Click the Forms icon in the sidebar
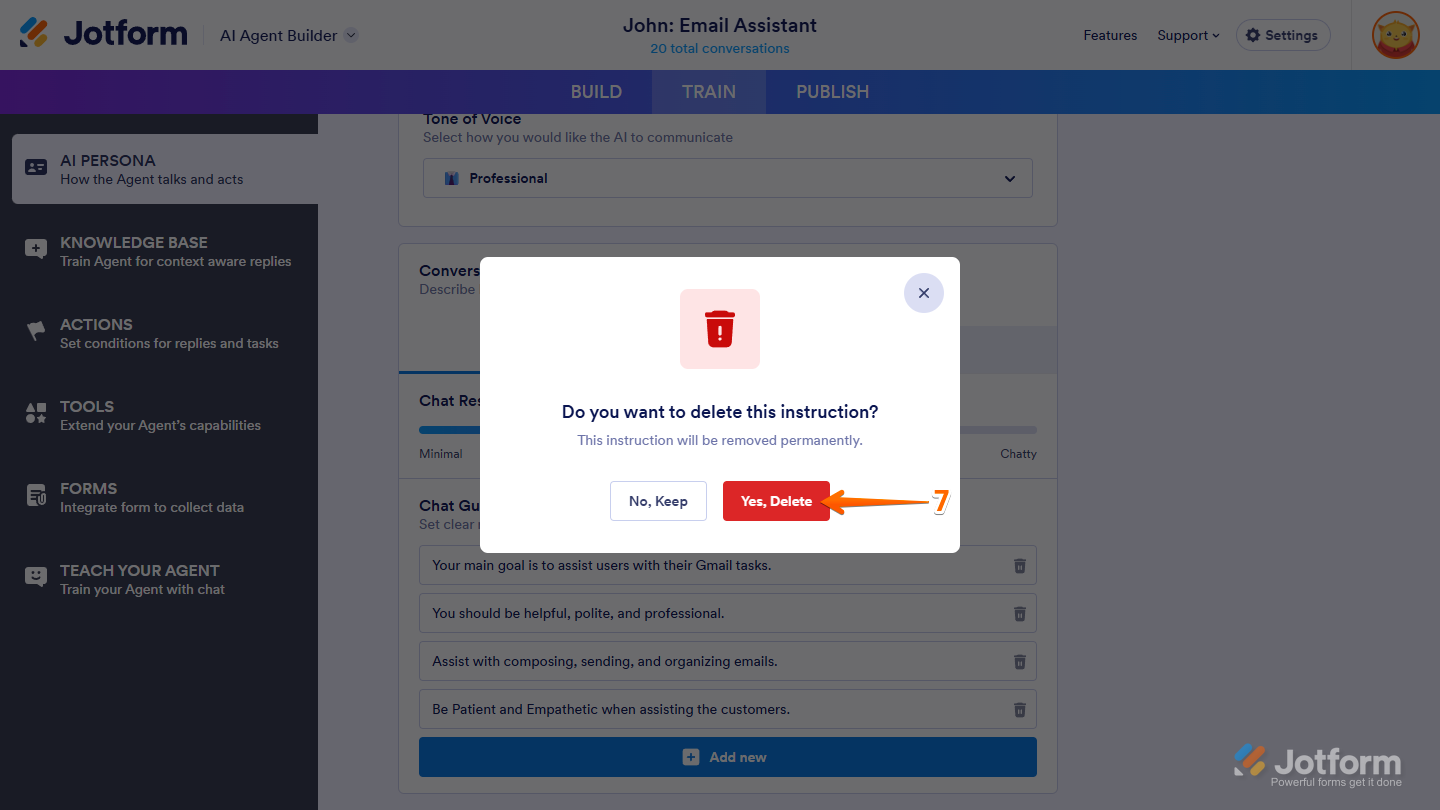This screenshot has width=1440, height=810. click(36, 496)
